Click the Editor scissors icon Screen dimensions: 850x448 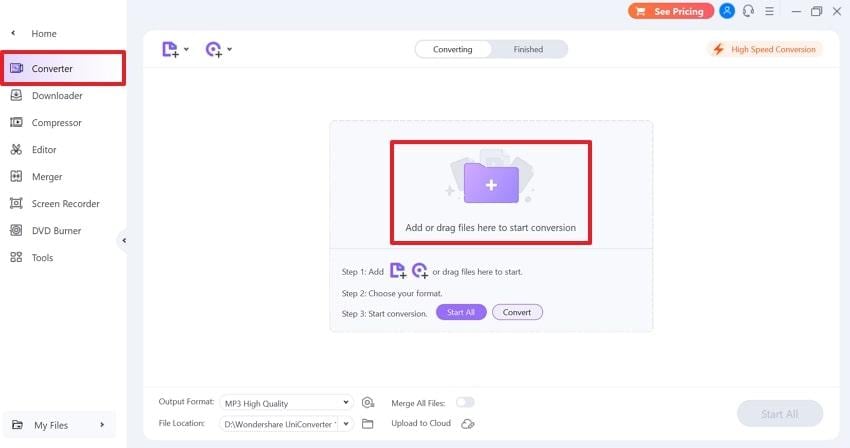coord(16,149)
